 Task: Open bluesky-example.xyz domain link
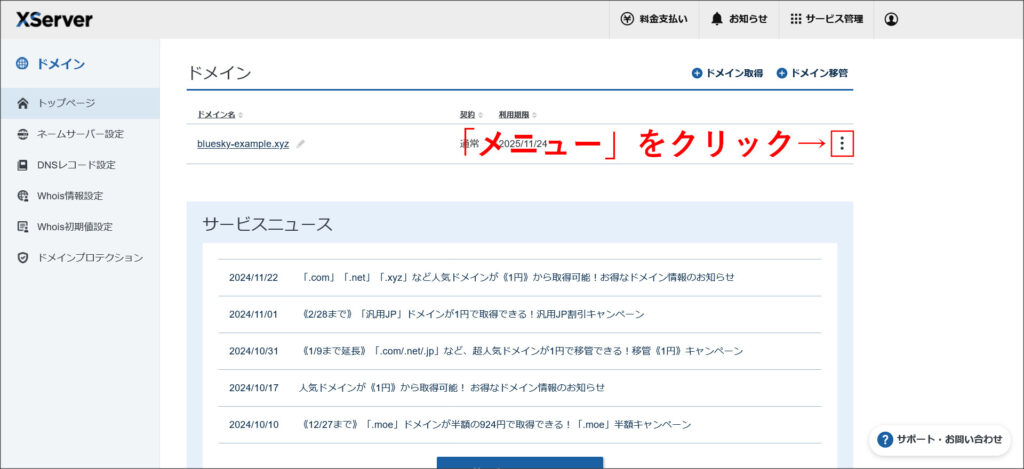pyautogui.click(x=243, y=144)
